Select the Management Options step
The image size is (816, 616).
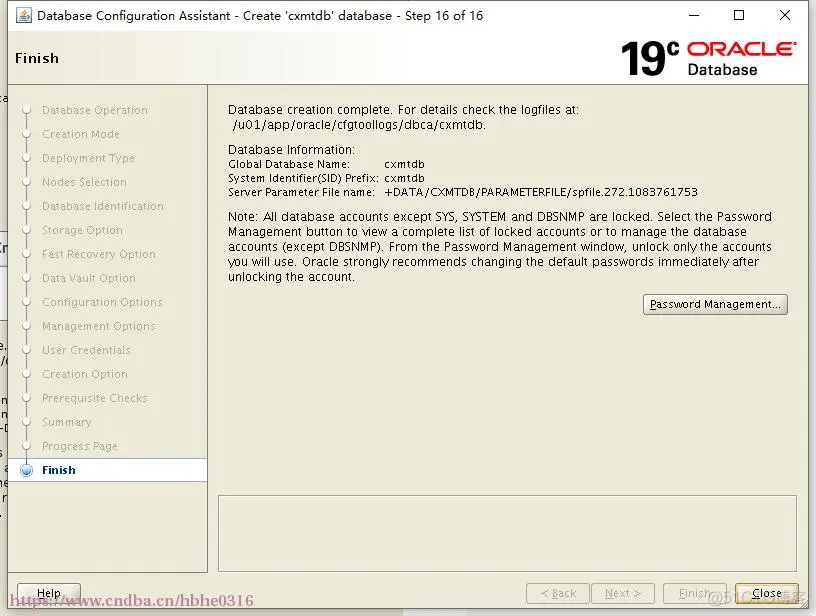pos(99,326)
